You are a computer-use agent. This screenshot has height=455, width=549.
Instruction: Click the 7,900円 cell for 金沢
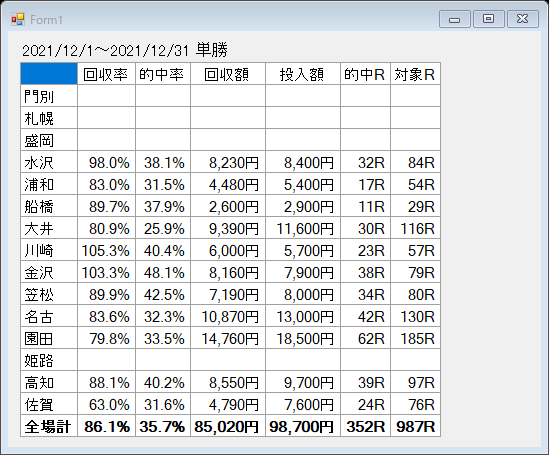pos(303,272)
